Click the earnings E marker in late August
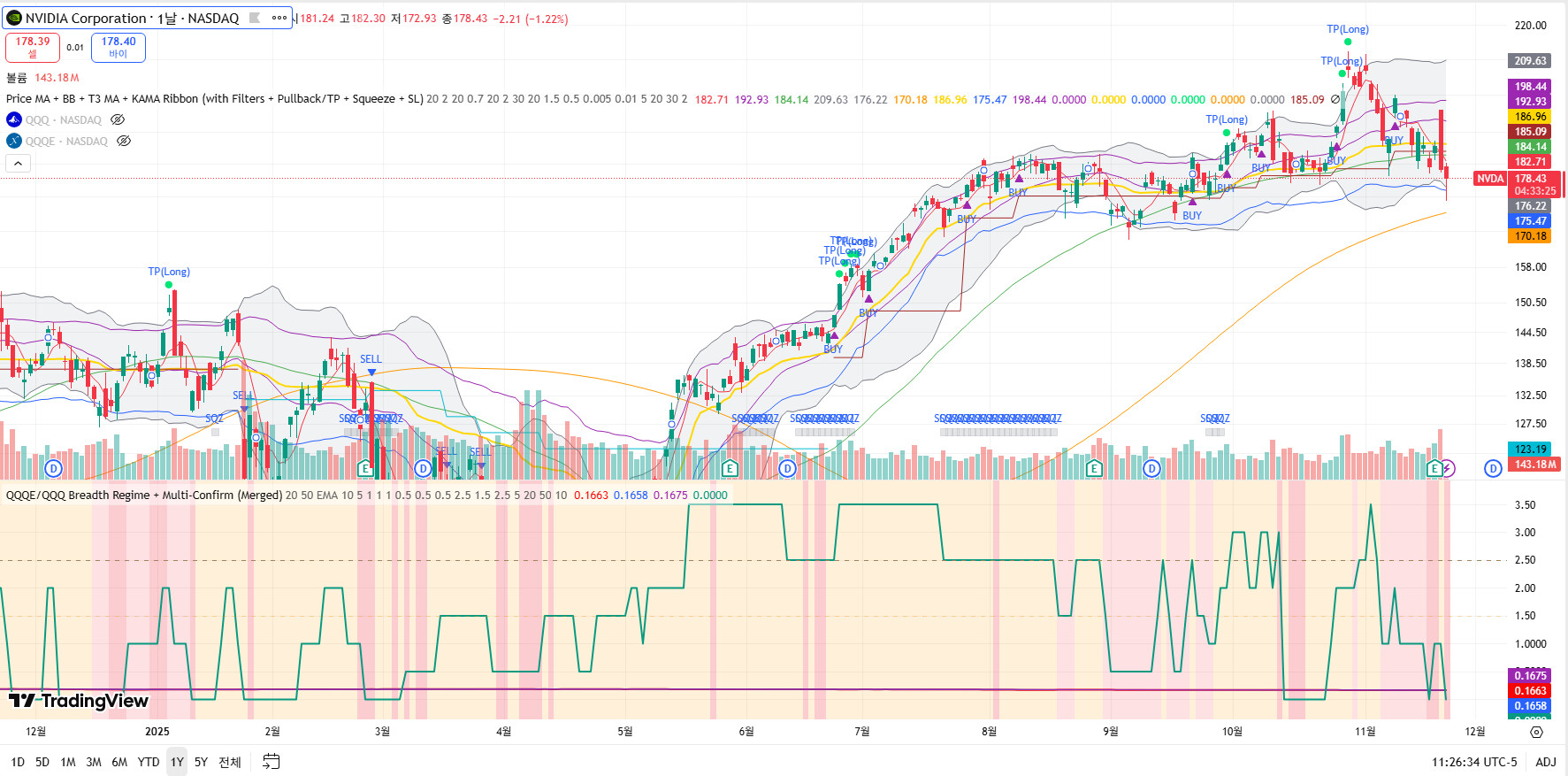The height and width of the screenshot is (776, 1568). coord(1094,468)
